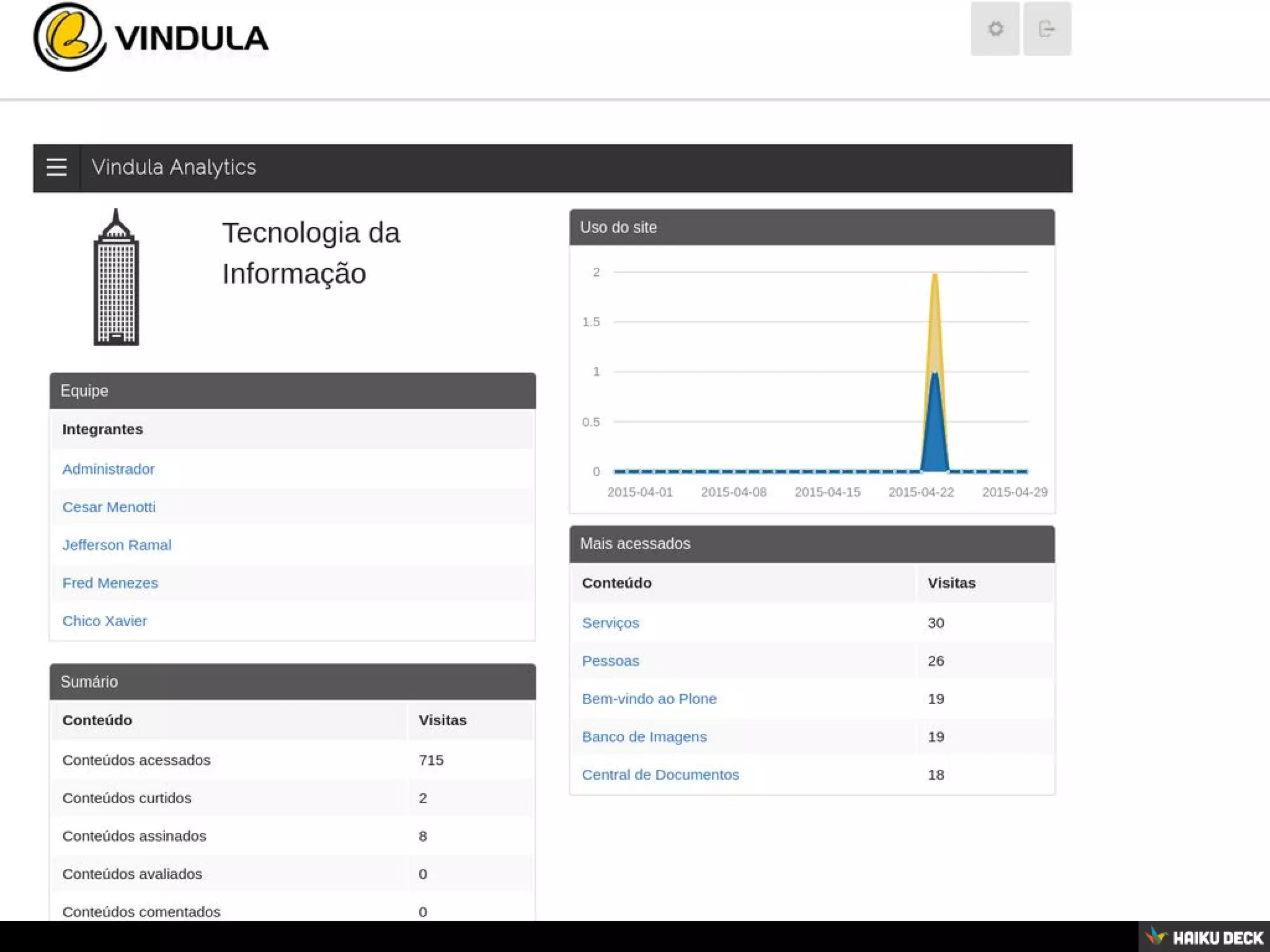Click the Vindula Analytics title text

[x=174, y=167]
